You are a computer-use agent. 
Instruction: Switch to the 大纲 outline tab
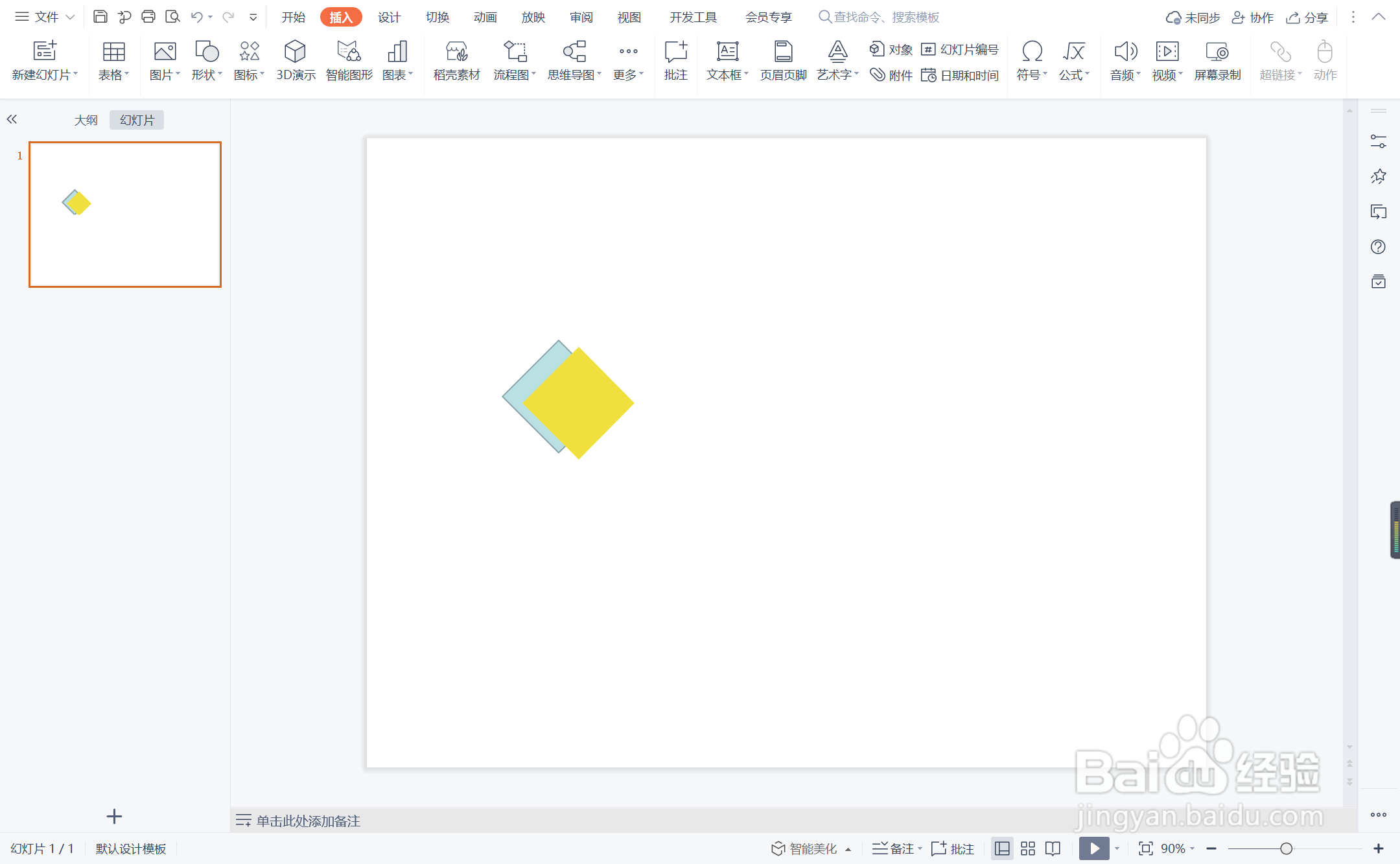tap(86, 120)
